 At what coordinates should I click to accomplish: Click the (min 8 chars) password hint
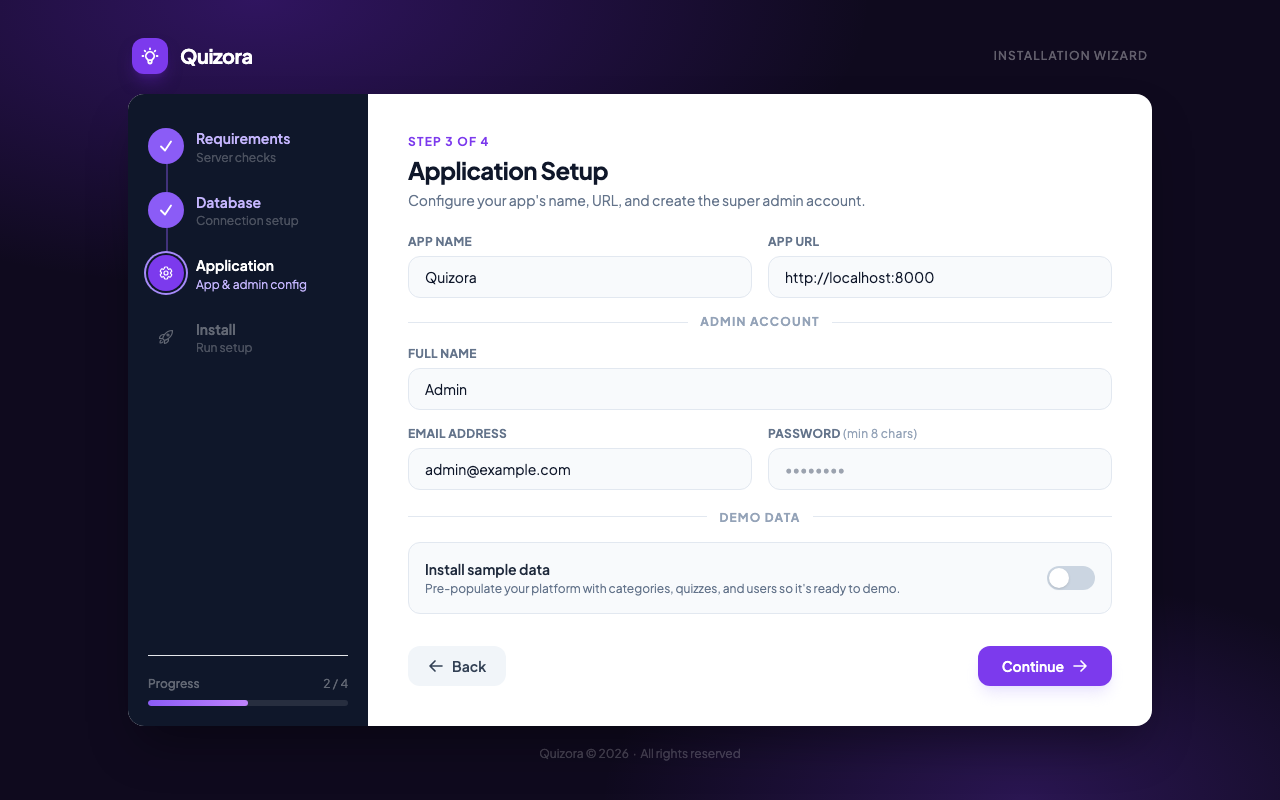[880, 434]
